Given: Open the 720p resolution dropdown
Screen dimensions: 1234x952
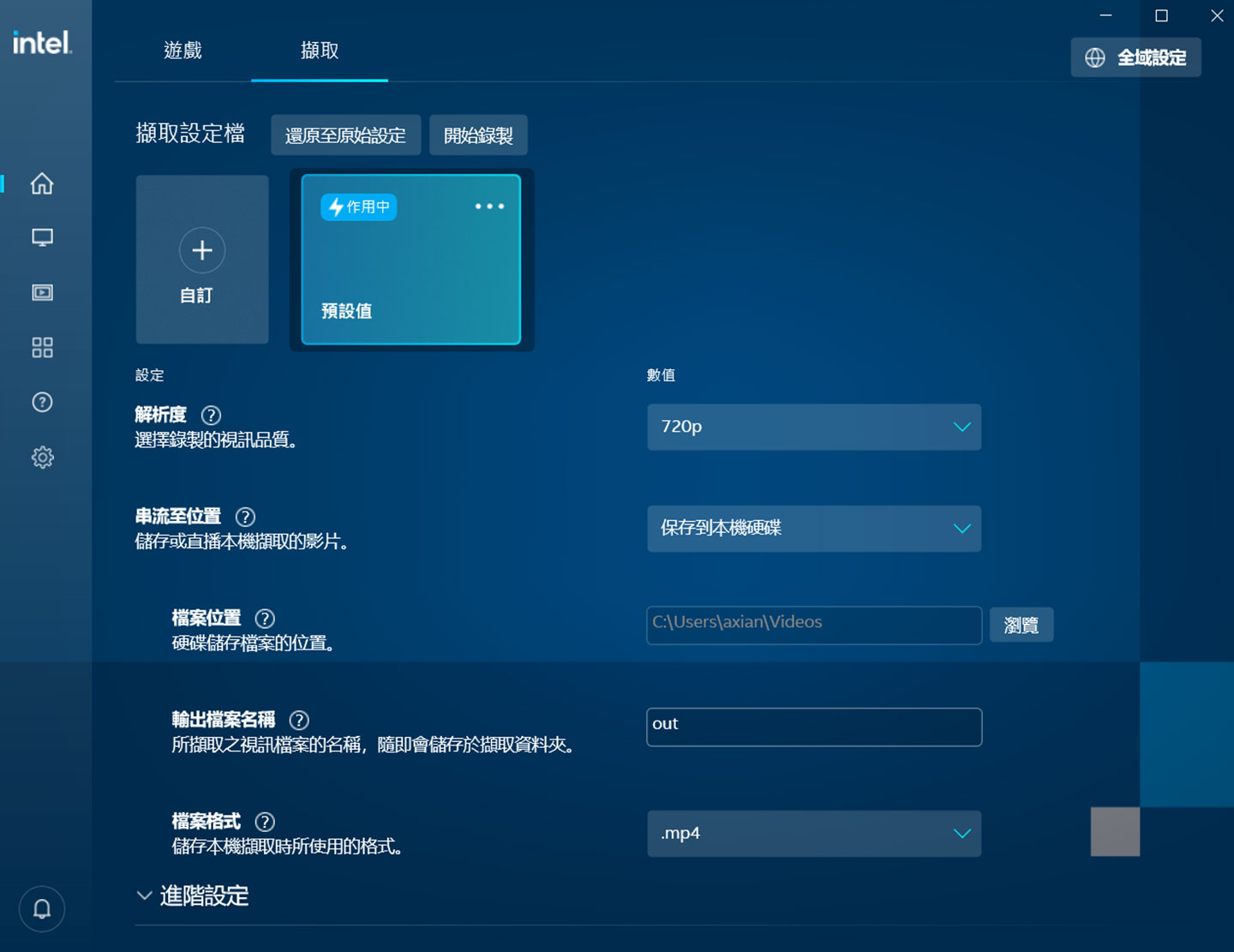Looking at the screenshot, I should [813, 427].
